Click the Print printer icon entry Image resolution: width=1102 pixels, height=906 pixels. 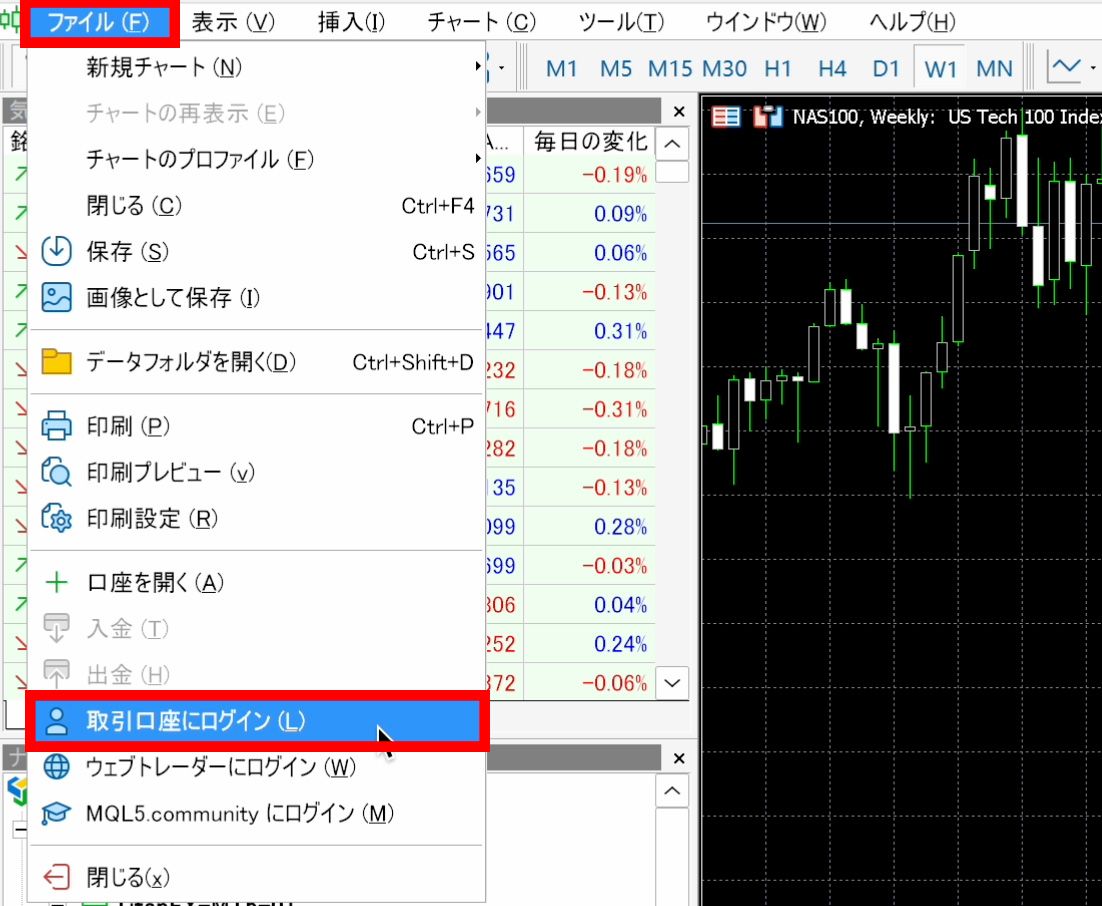pos(56,427)
